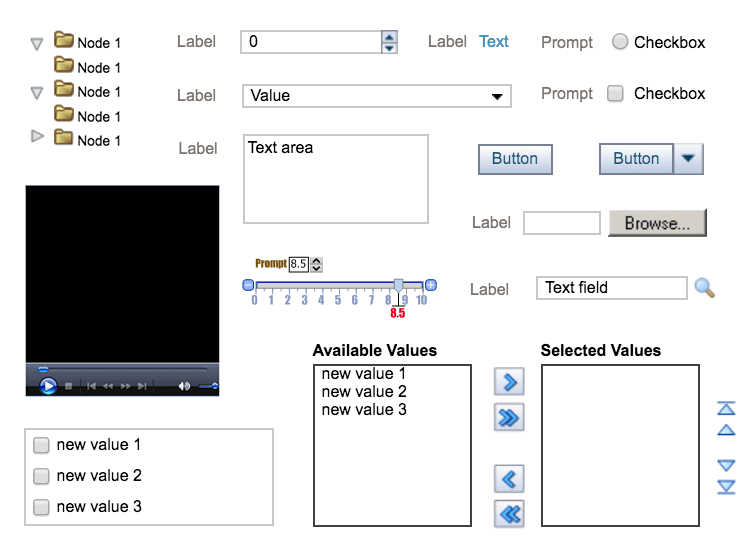750x550 pixels.
Task: Click the fast-forward icon in media player
Action: click(x=125, y=386)
